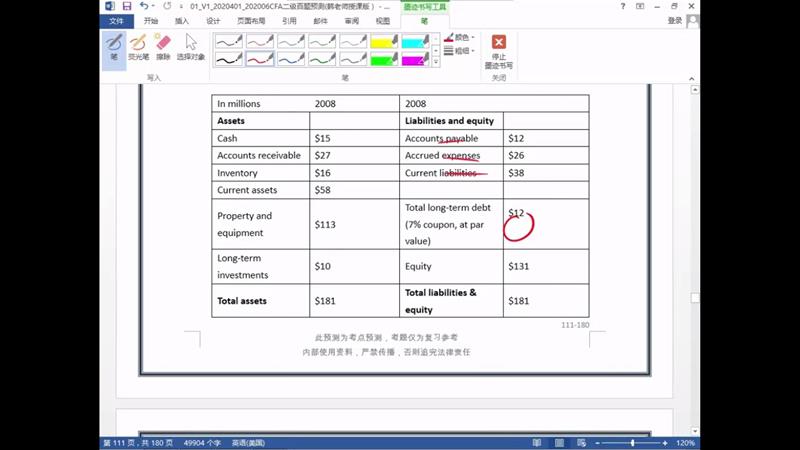Click the 120% zoom level button
The width and height of the screenshot is (800, 450).
685,442
